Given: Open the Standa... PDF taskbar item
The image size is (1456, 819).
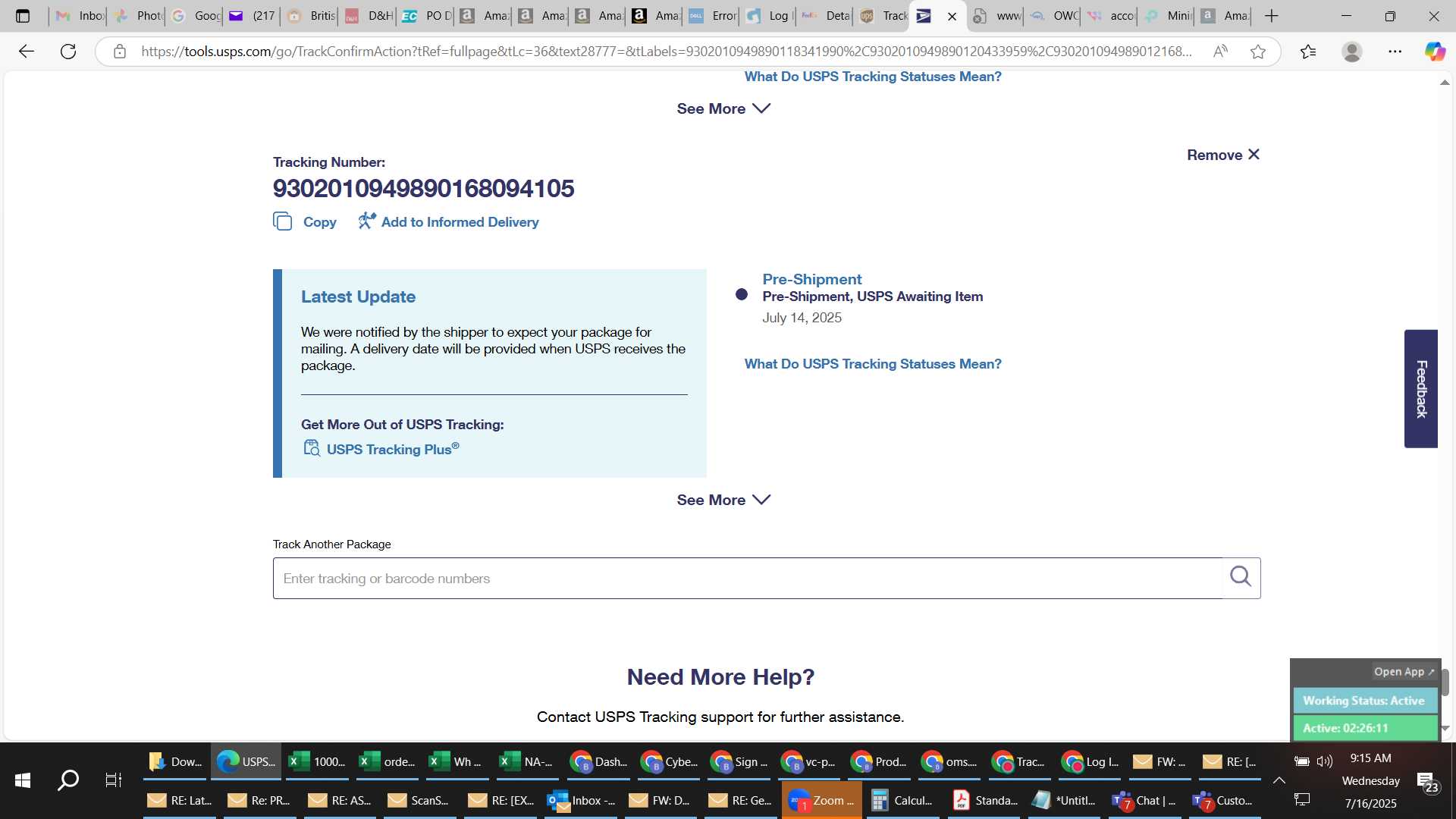Looking at the screenshot, I should point(985,801).
